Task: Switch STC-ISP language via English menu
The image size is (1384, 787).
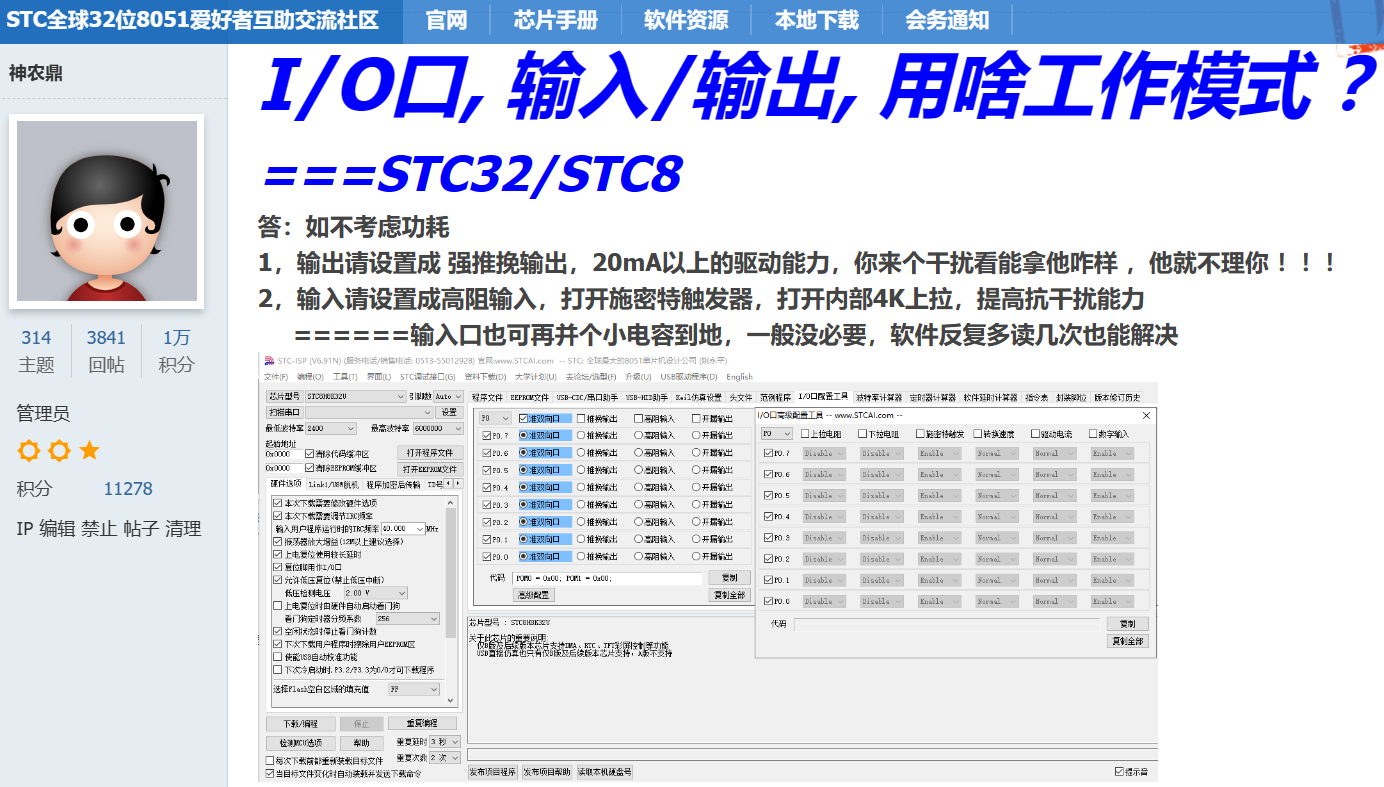Action: [739, 377]
